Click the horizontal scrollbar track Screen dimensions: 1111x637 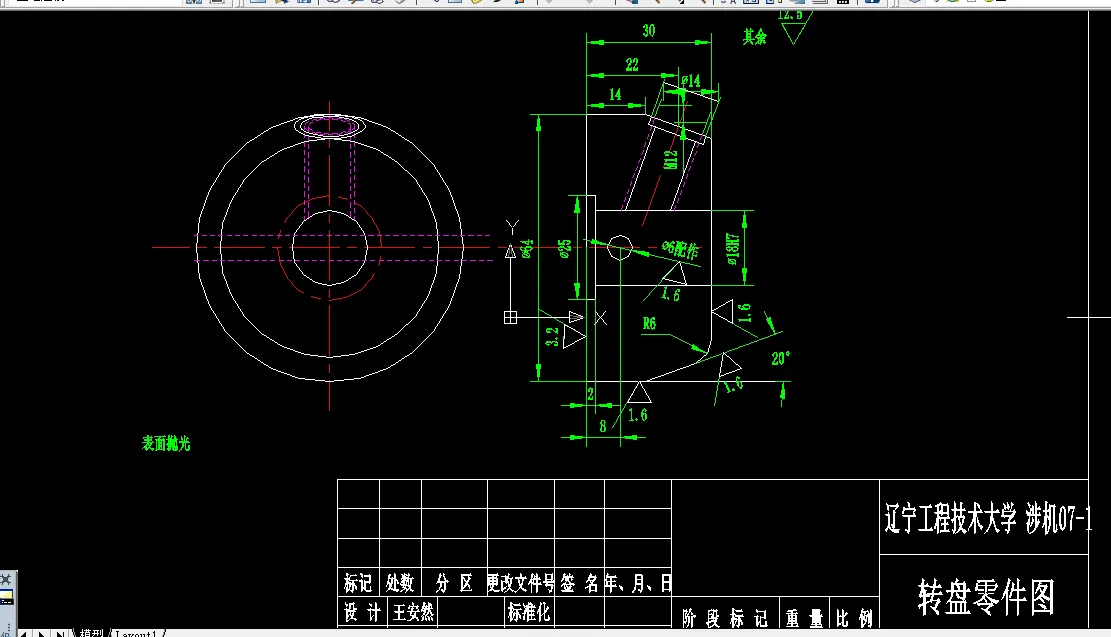click(x=600, y=631)
